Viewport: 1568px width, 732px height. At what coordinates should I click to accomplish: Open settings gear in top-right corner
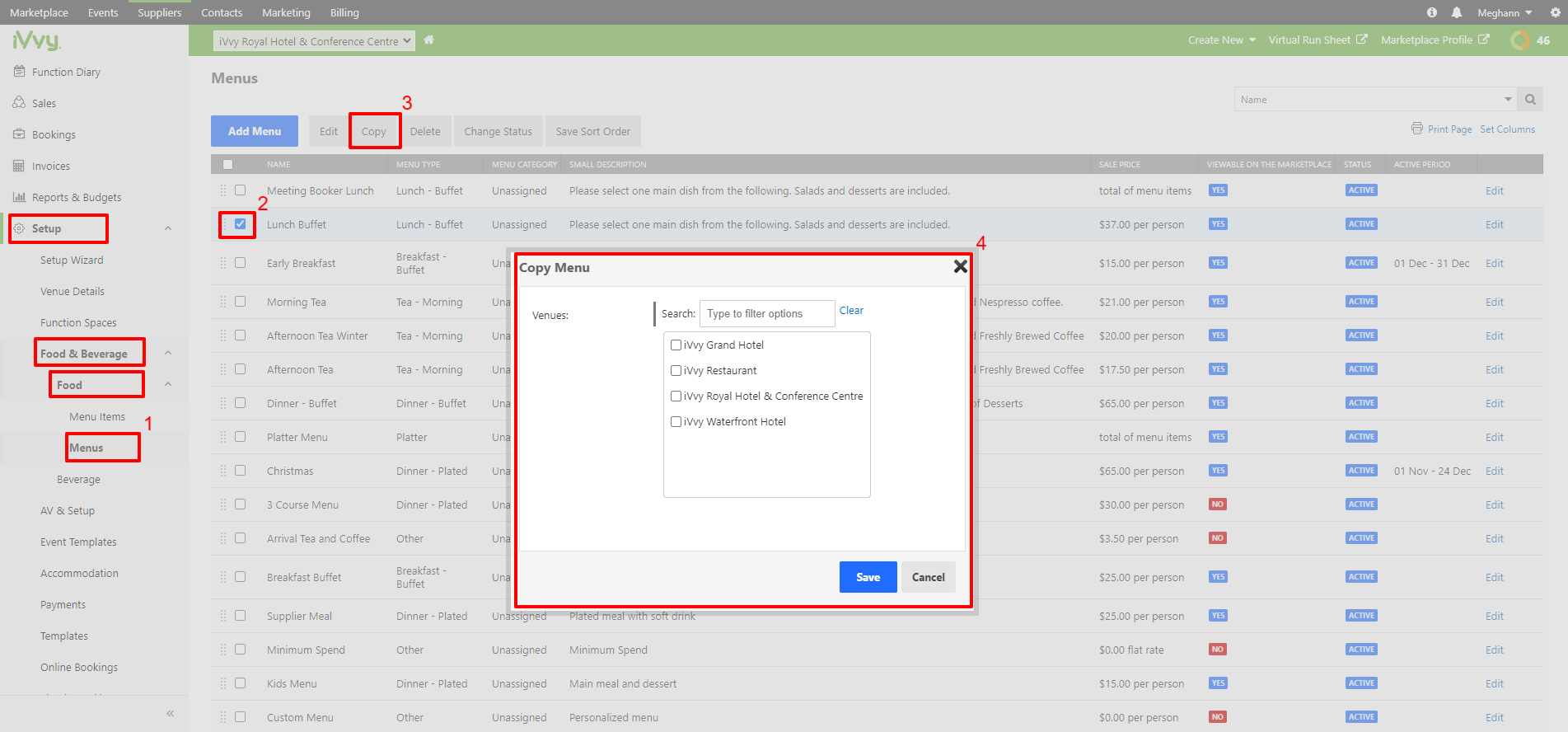1556,12
